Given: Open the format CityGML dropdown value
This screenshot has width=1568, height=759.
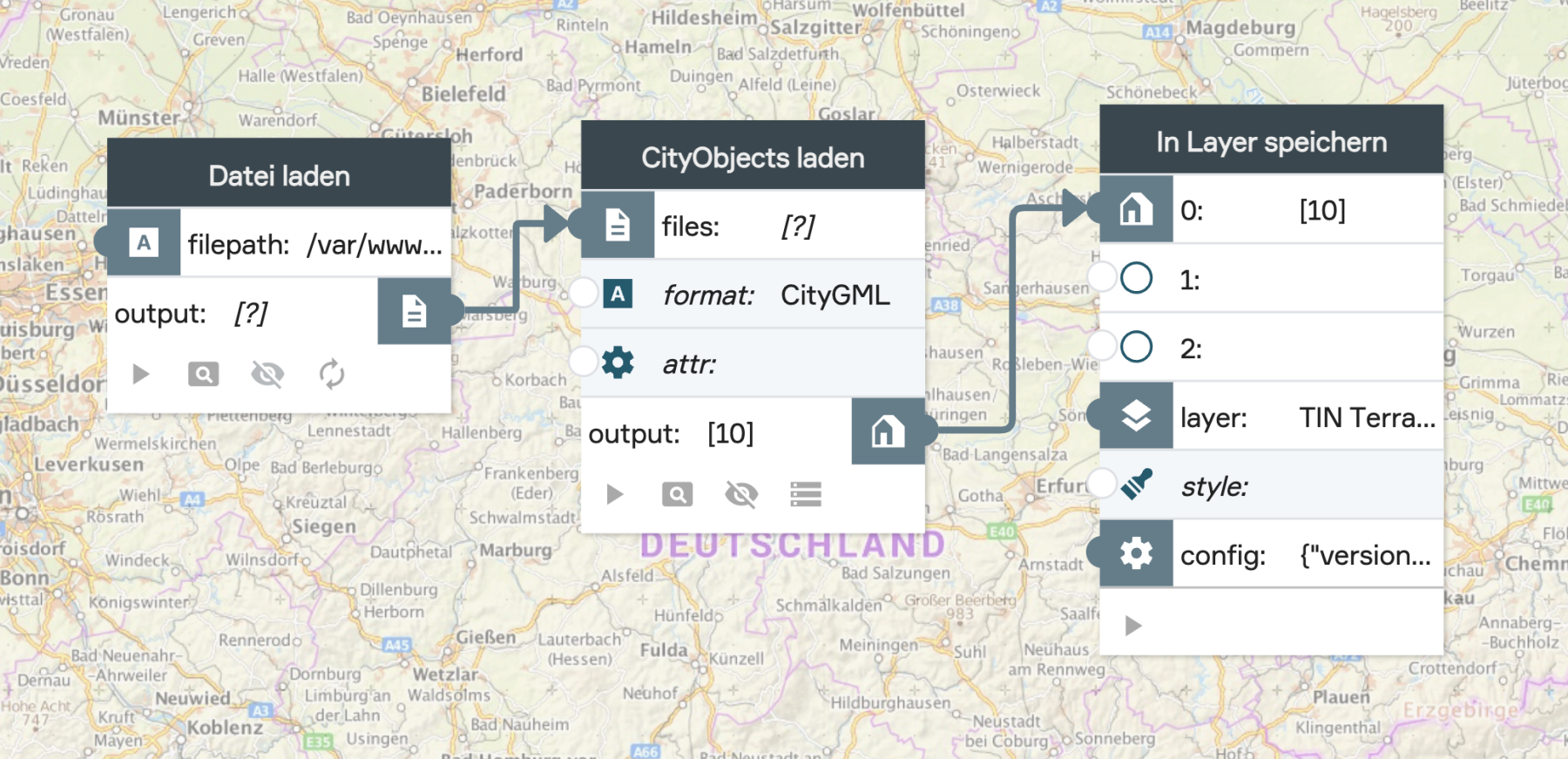Looking at the screenshot, I should coord(835,295).
